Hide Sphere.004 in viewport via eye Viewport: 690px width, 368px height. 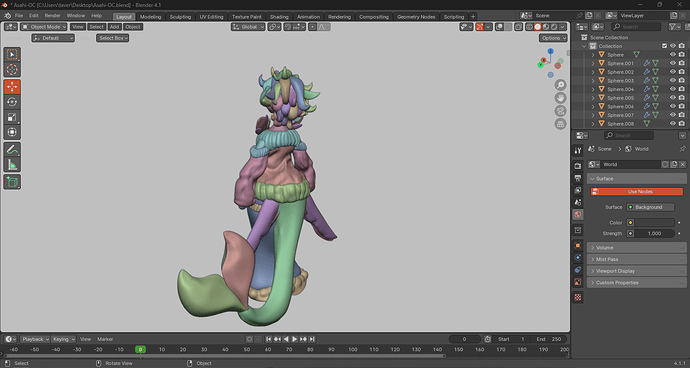click(x=672, y=89)
